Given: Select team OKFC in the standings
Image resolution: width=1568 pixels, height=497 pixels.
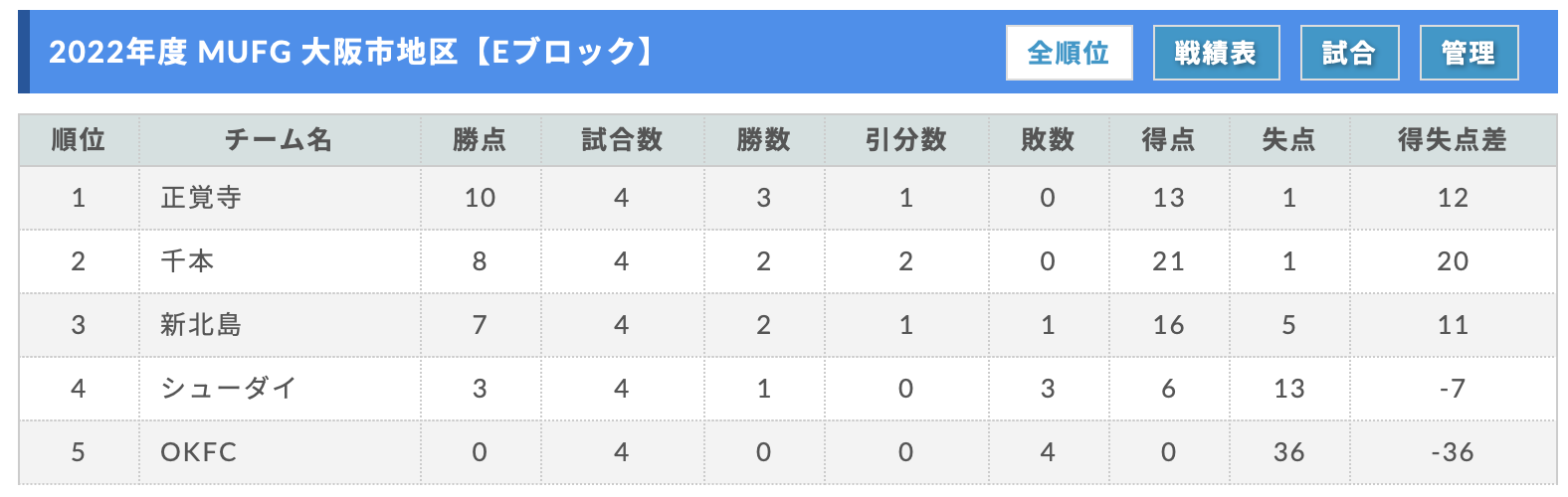Looking at the screenshot, I should point(199,452).
